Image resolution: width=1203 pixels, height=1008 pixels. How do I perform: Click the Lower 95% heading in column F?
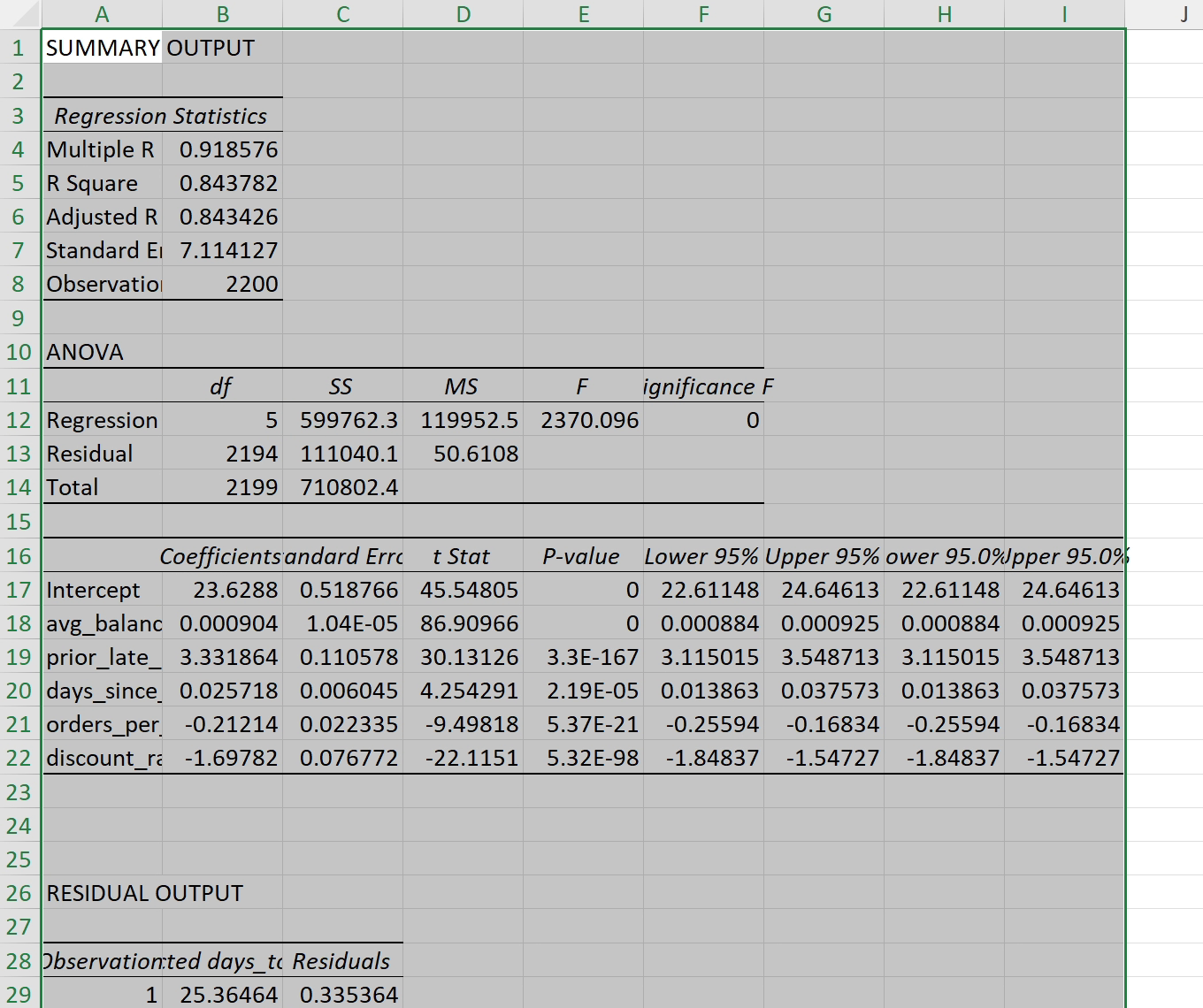703,556
